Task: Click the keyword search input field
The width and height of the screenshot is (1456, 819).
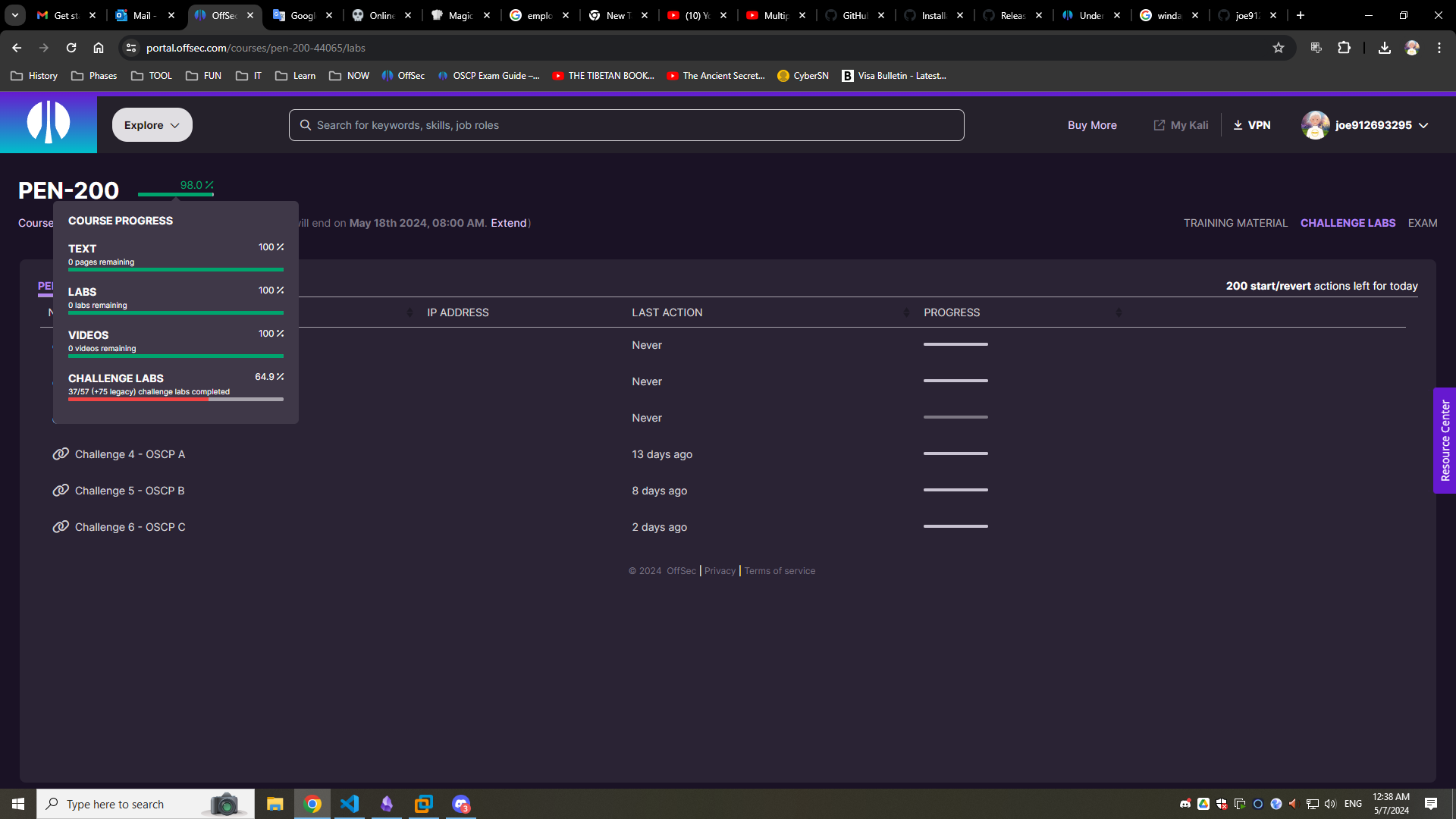Action: [626, 125]
